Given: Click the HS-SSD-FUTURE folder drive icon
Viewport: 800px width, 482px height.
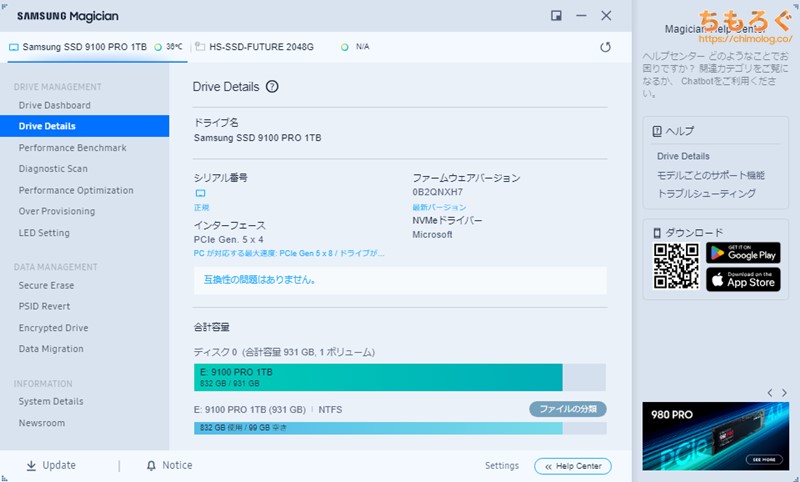Looking at the screenshot, I should (x=200, y=46).
